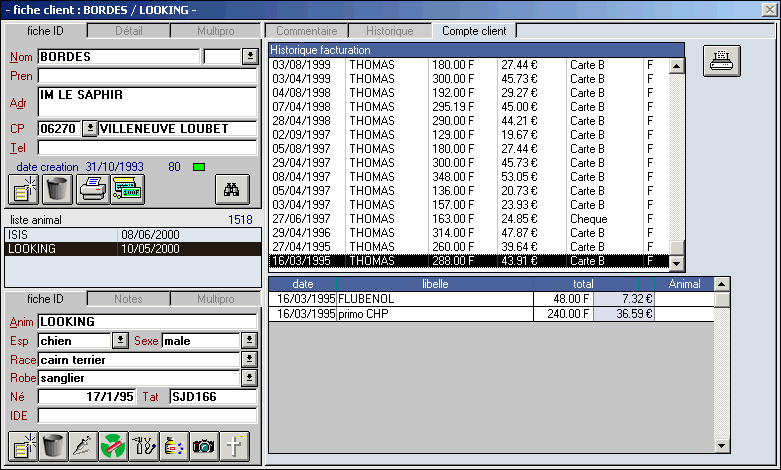Screen dimensions: 781x470
Task: Open the stethoscope consultation icon
Action: pos(144,446)
